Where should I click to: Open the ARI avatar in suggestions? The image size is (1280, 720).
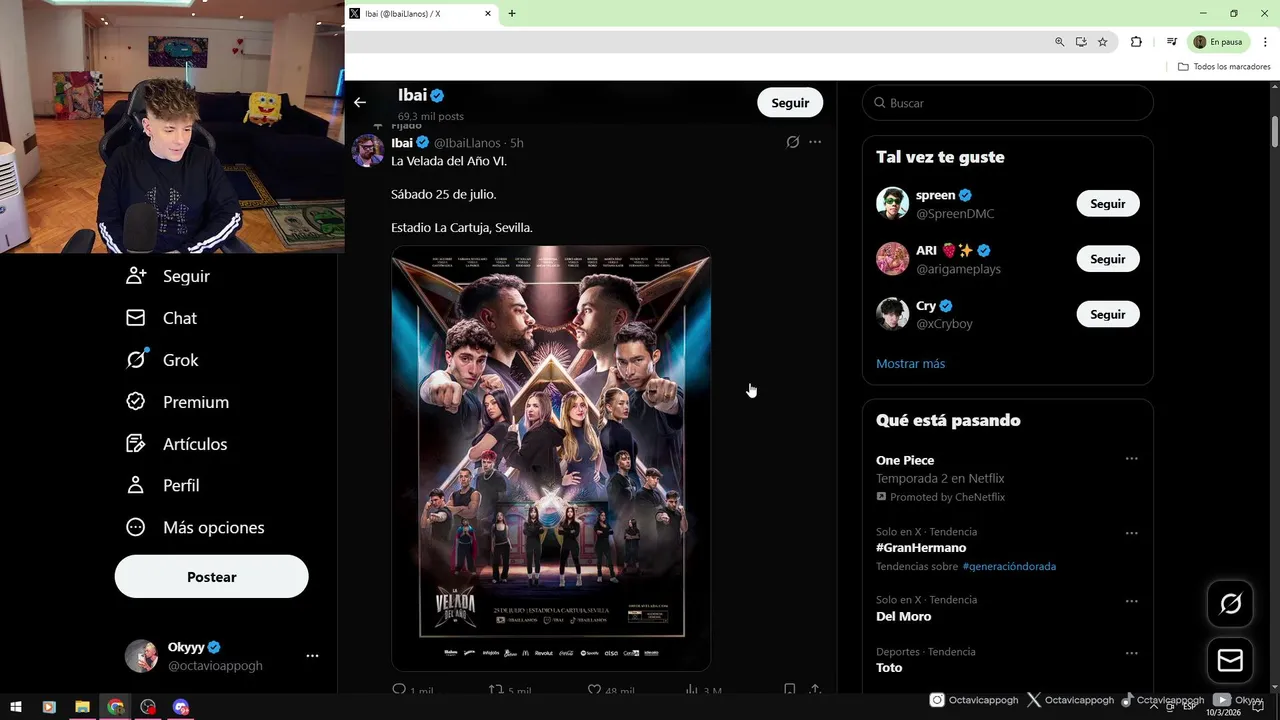pyautogui.click(x=893, y=259)
